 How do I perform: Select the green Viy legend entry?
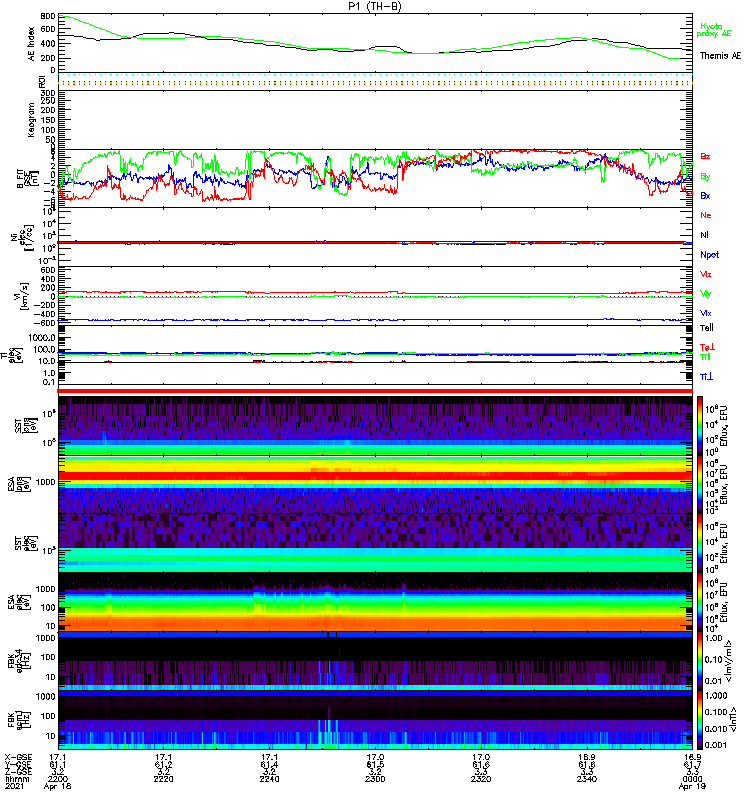(706, 294)
